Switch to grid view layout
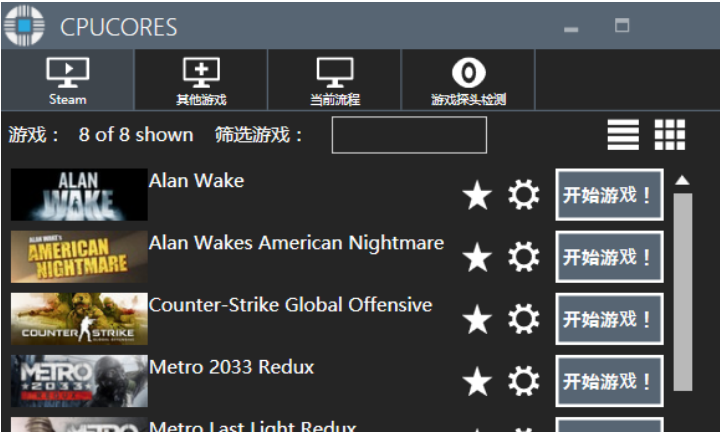720x432 pixels. (670, 134)
